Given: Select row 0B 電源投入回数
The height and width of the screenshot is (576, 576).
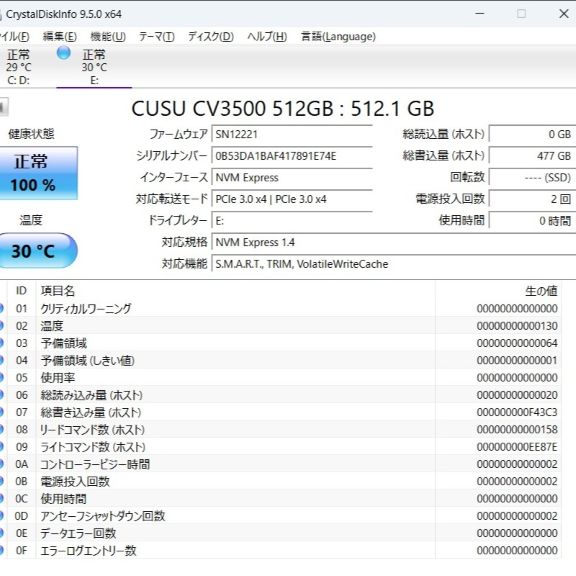Looking at the screenshot, I should click(281, 481).
